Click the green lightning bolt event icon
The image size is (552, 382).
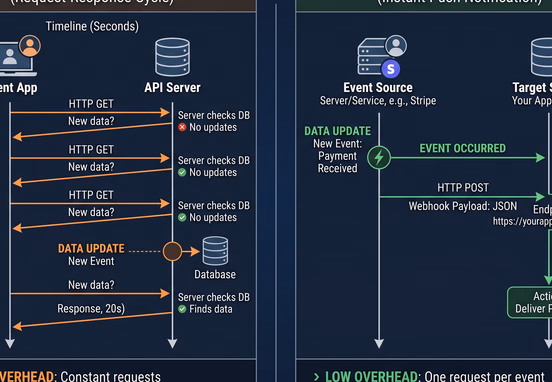pos(379,157)
